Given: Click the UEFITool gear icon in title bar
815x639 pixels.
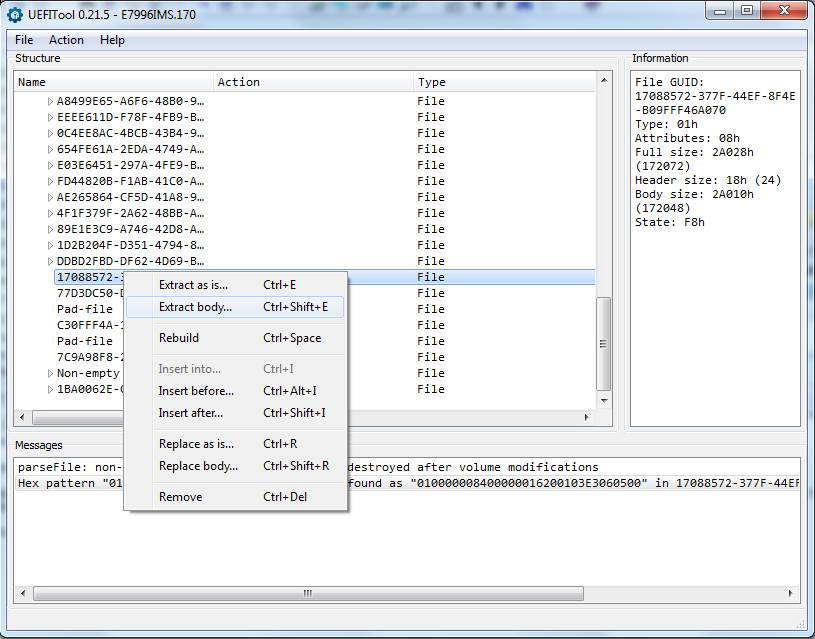Looking at the screenshot, I should [x=15, y=14].
